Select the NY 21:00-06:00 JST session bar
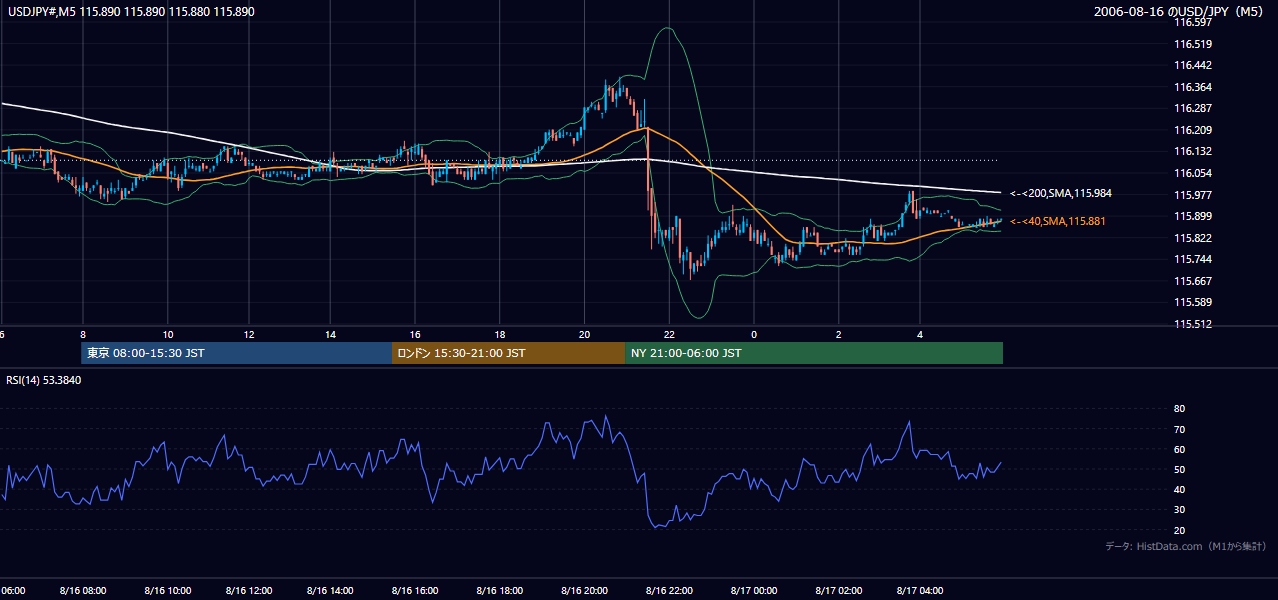1278x600 pixels. pyautogui.click(x=814, y=353)
